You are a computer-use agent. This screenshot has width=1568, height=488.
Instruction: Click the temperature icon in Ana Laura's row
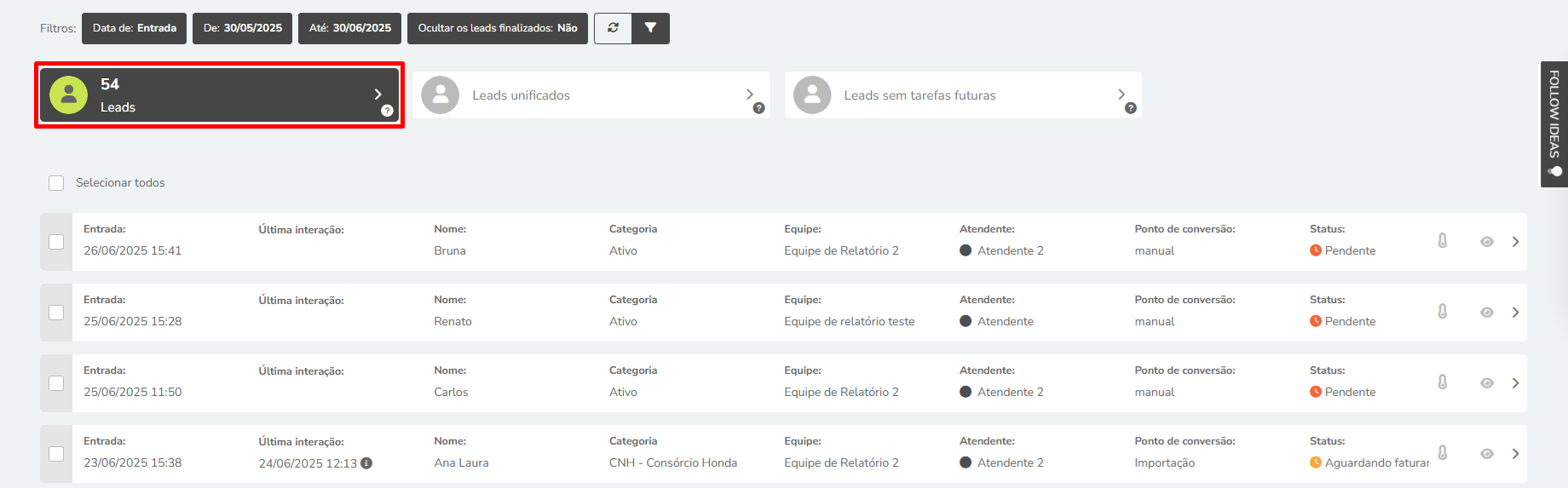pos(1443,453)
